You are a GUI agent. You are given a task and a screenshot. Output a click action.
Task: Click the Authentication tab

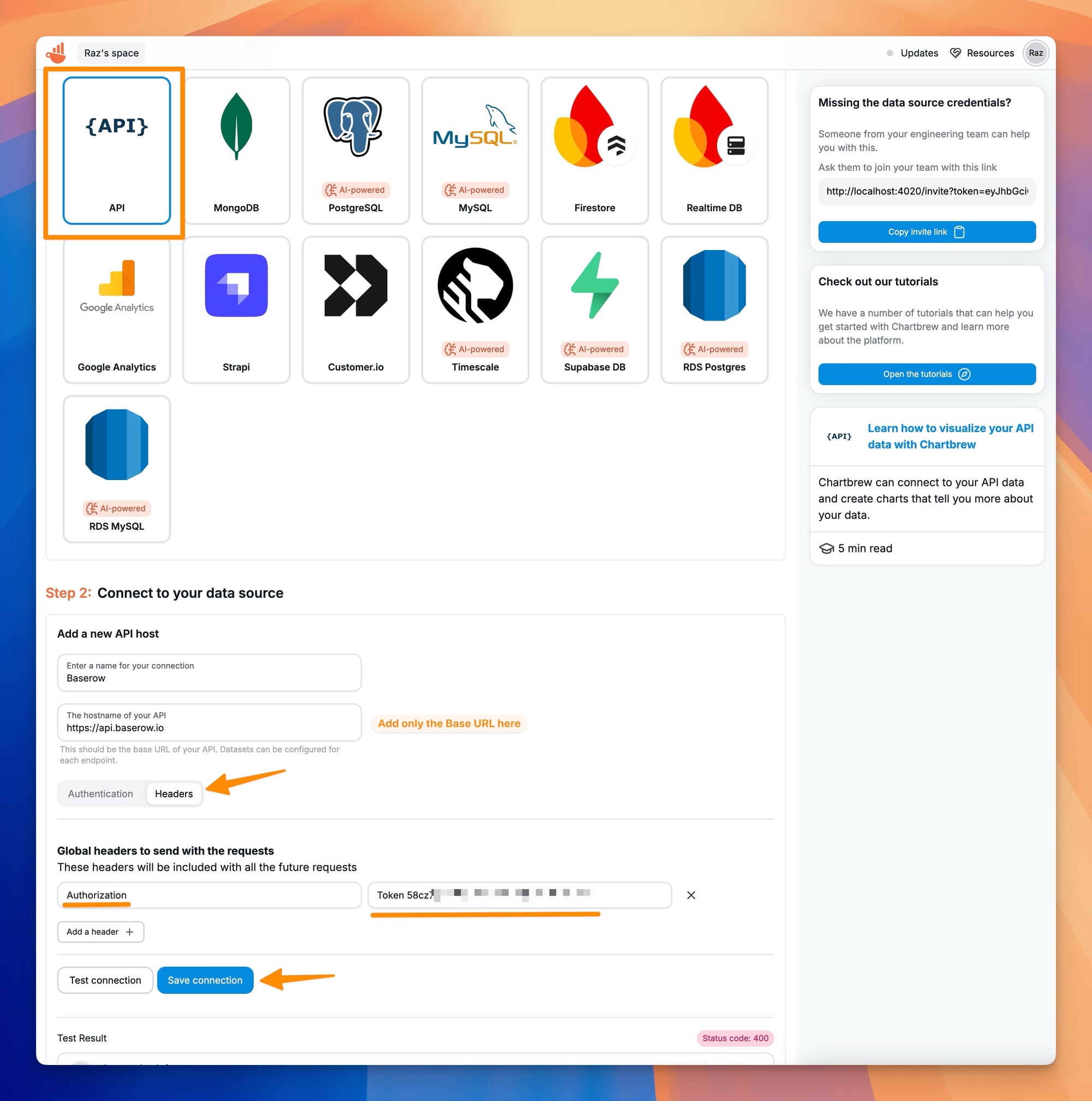[100, 793]
